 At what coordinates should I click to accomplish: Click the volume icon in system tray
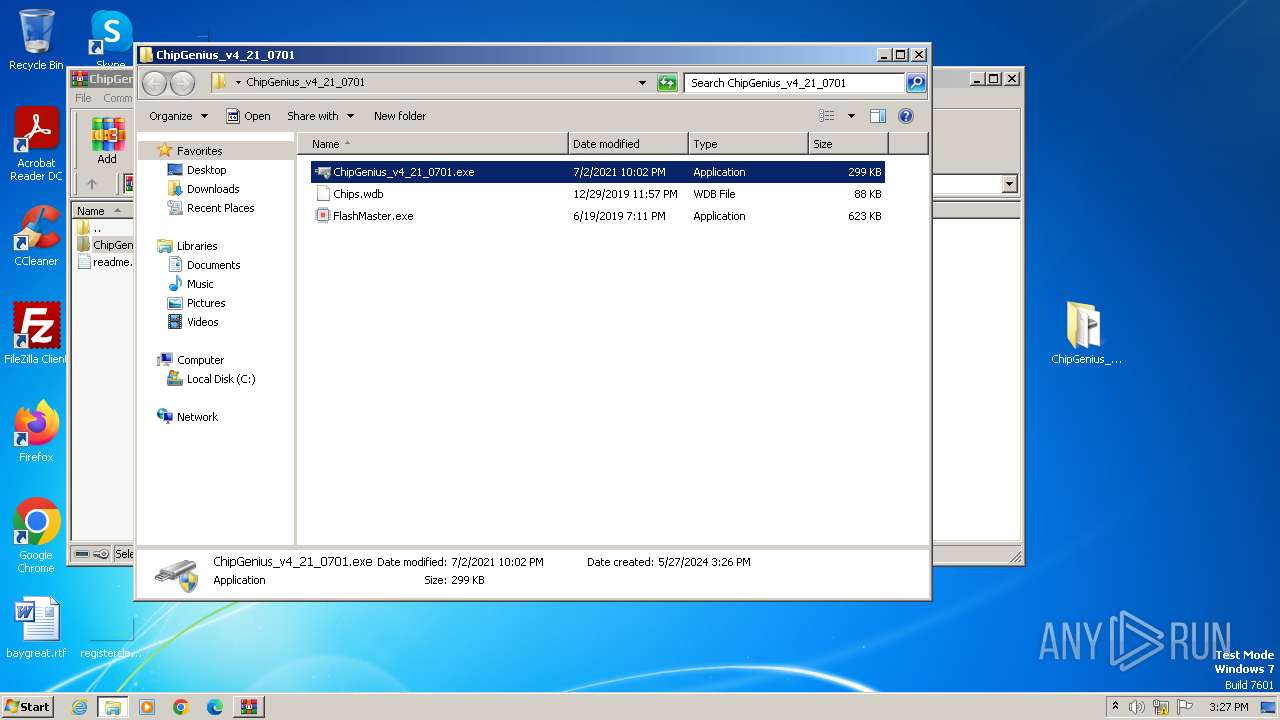(x=1137, y=707)
